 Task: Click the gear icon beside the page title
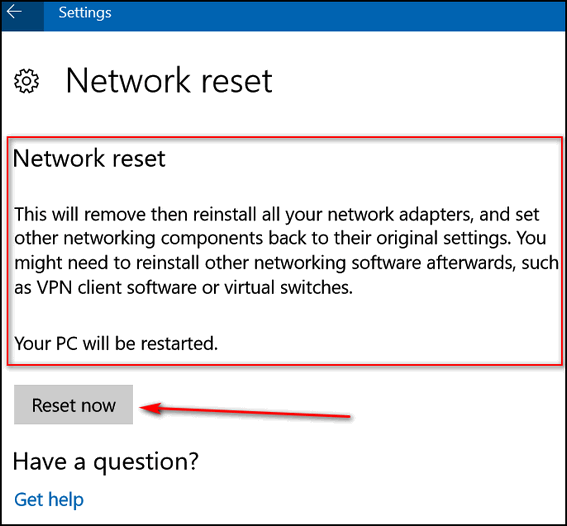pos(26,81)
